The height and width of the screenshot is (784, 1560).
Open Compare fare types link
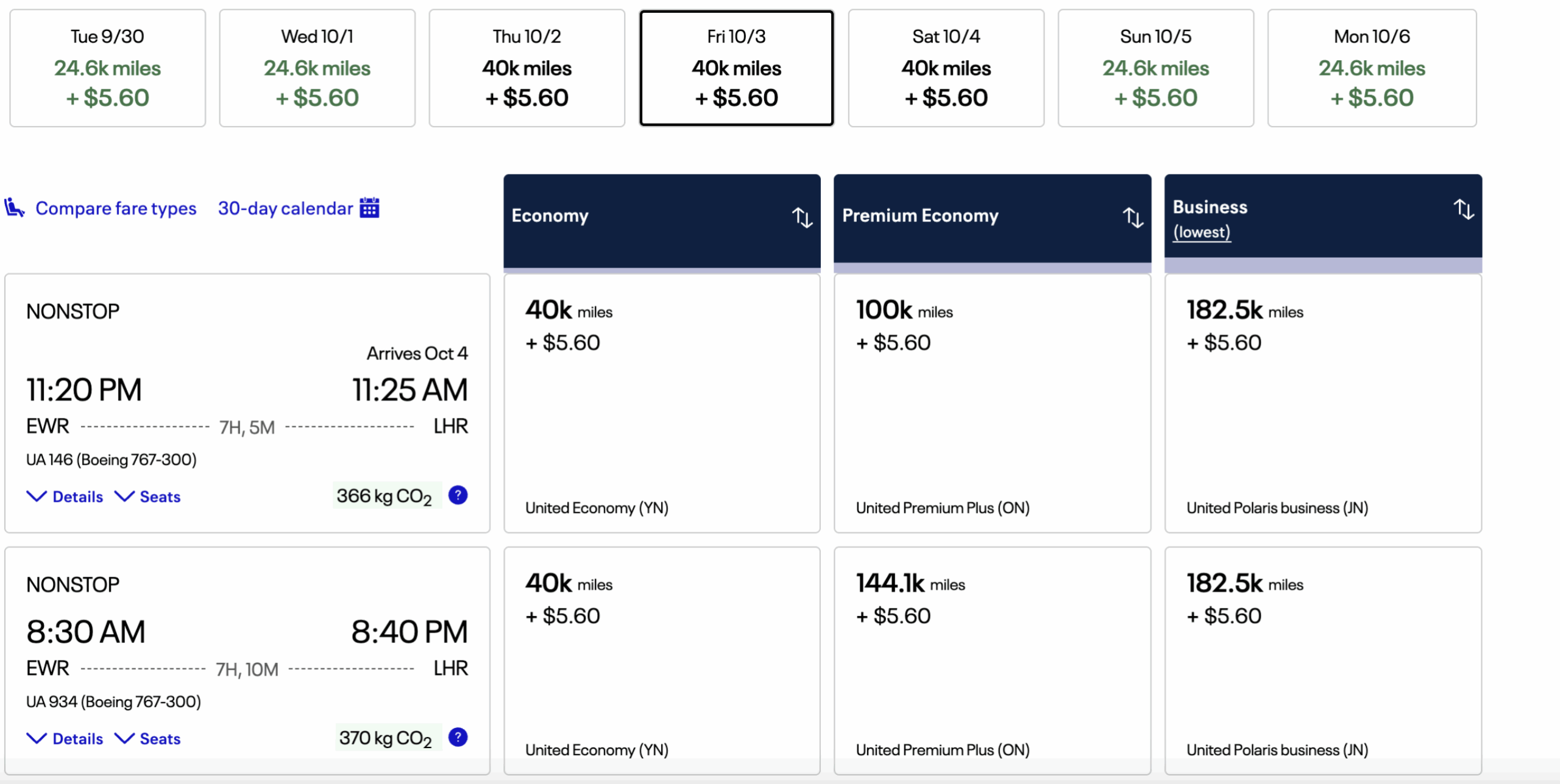pyautogui.click(x=116, y=208)
